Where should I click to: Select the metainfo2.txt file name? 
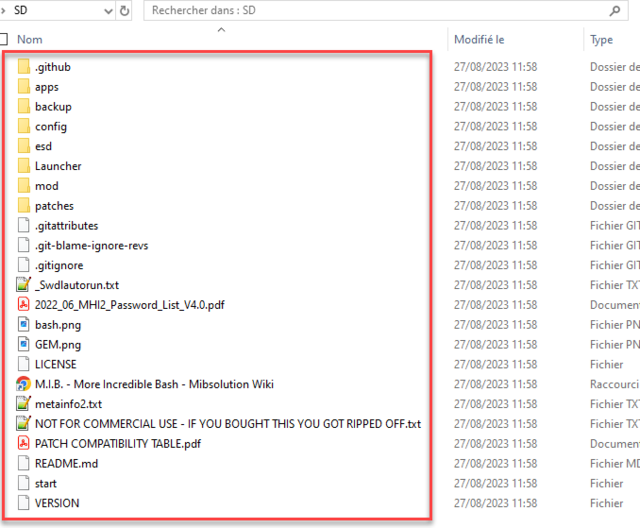click(x=69, y=404)
